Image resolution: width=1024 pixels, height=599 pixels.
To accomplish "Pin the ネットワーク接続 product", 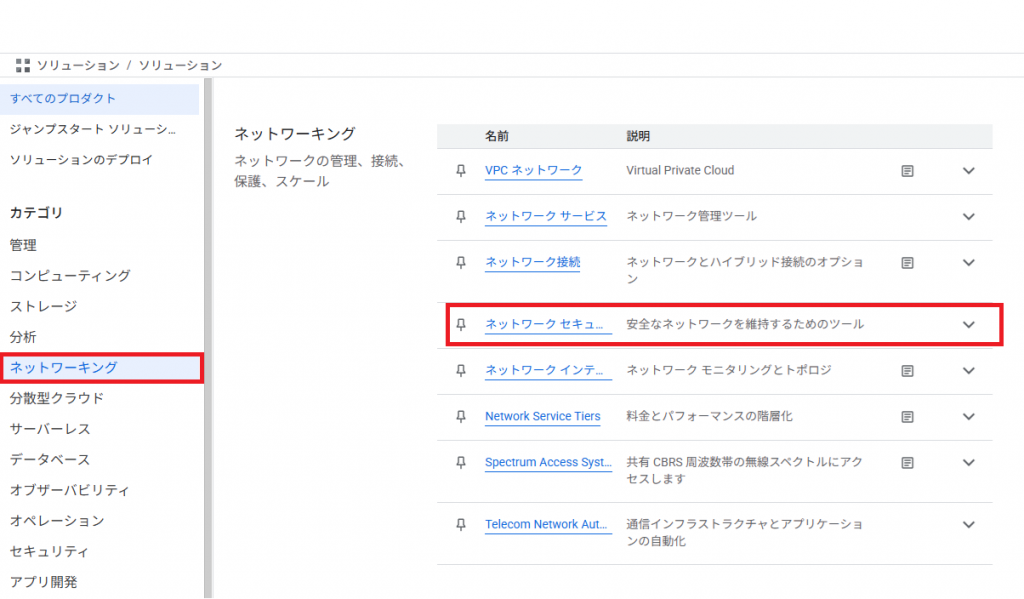I will click(461, 263).
